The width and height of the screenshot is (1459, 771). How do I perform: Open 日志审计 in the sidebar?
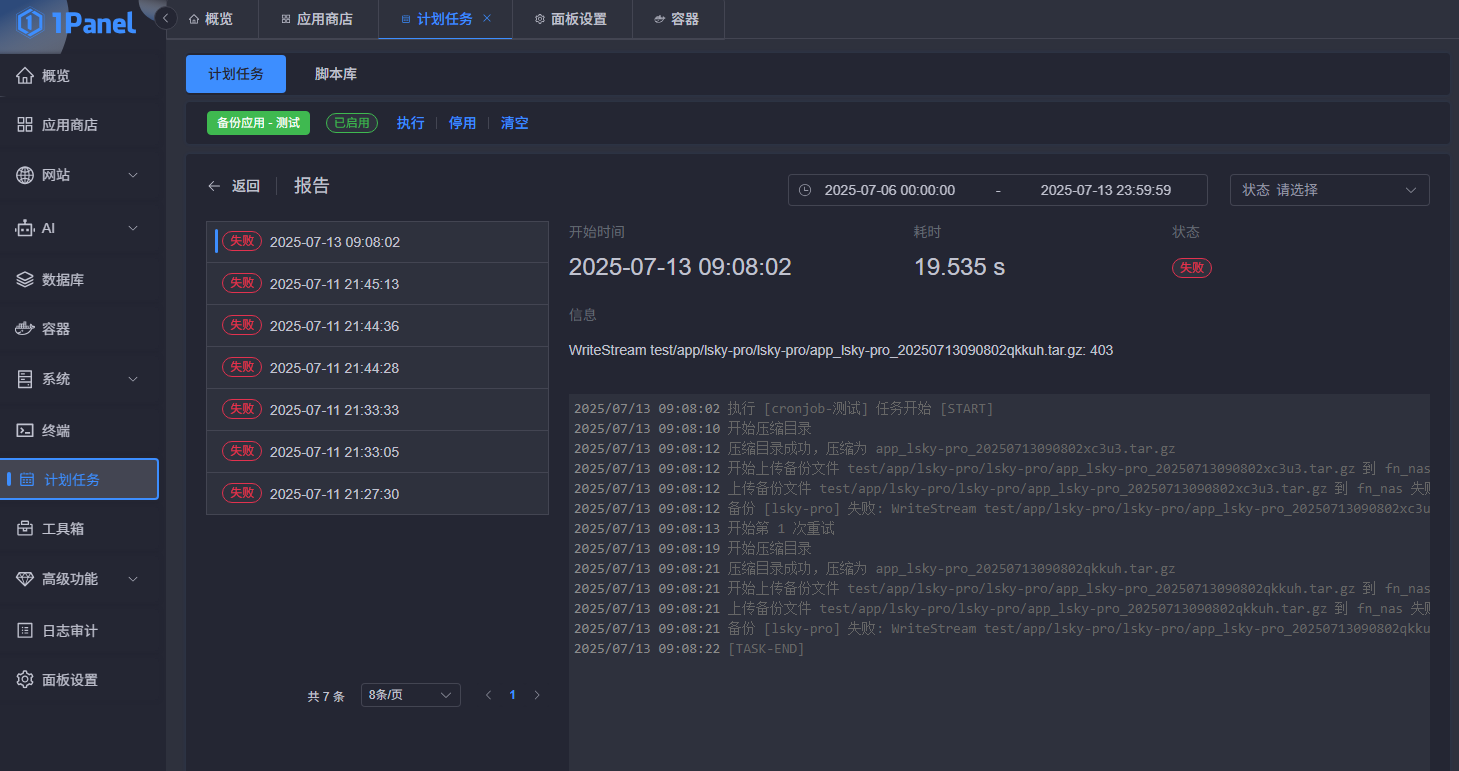tap(80, 631)
